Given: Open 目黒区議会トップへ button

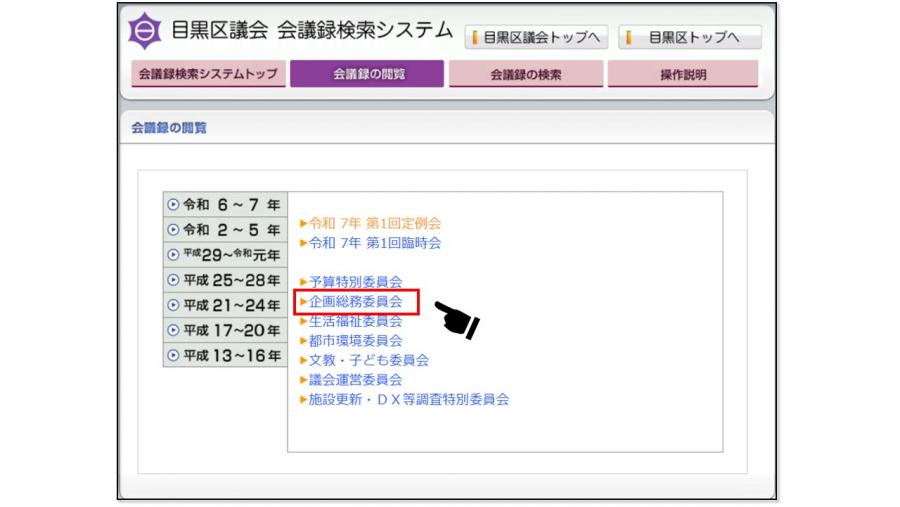Looking at the screenshot, I should (x=536, y=38).
